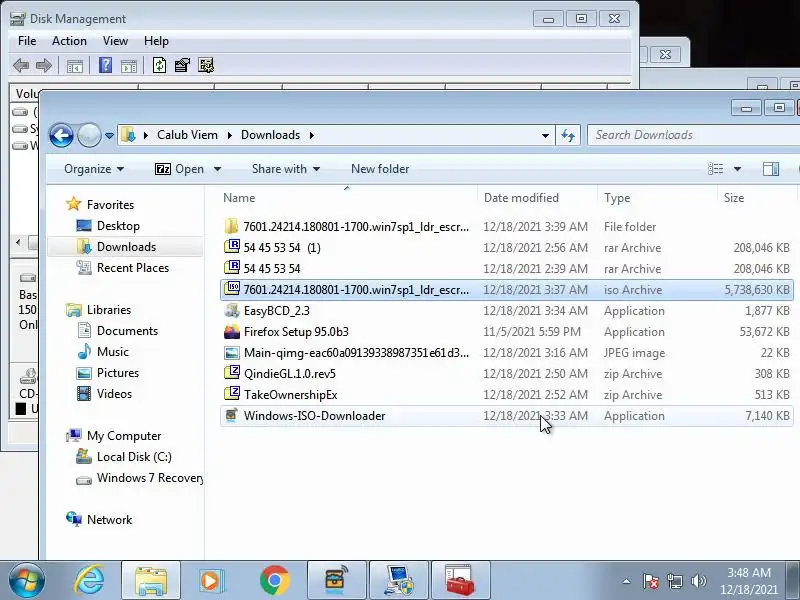800x600 pixels.
Task: Open recent pages dropdown beside nav arrows
Action: pyautogui.click(x=109, y=136)
